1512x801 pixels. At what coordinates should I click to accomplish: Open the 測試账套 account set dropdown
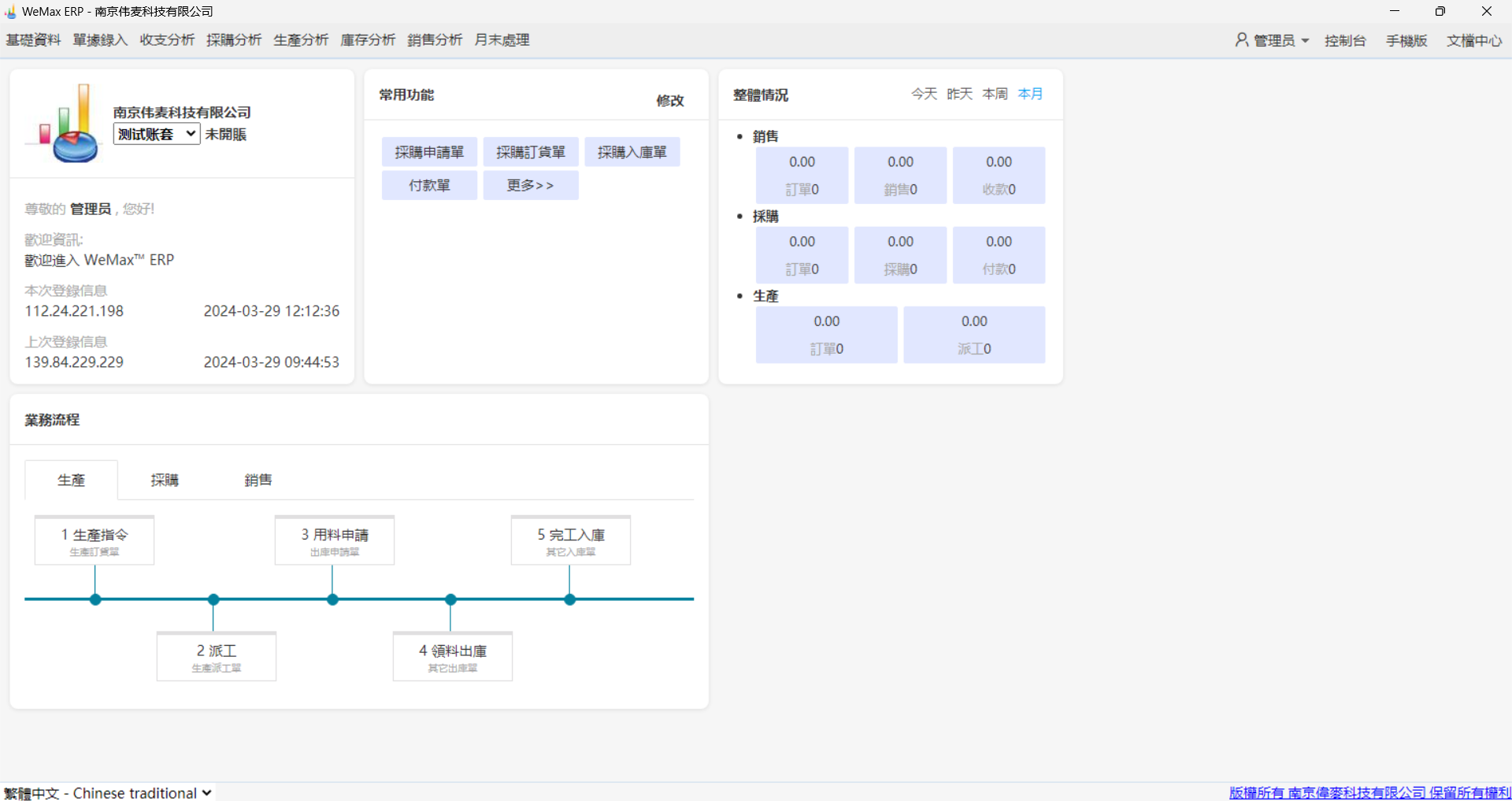tap(156, 134)
